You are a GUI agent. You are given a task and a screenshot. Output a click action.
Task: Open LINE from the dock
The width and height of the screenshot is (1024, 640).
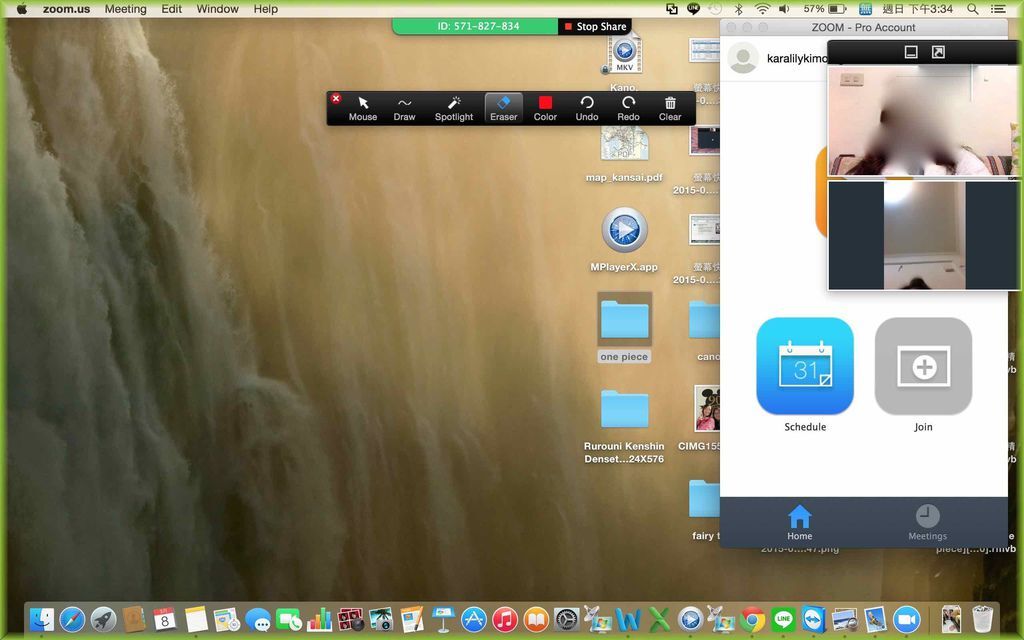[x=783, y=619]
